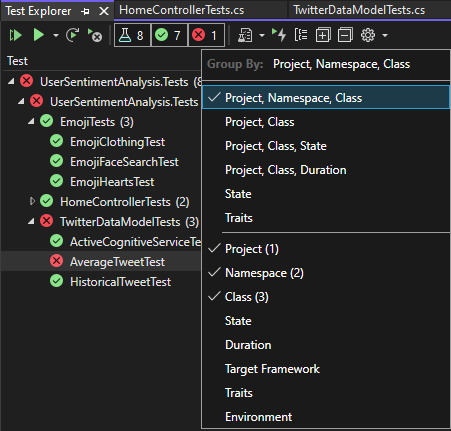The height and width of the screenshot is (431, 451).
Task: Open the playlist dropdown arrow
Action: tap(262, 35)
